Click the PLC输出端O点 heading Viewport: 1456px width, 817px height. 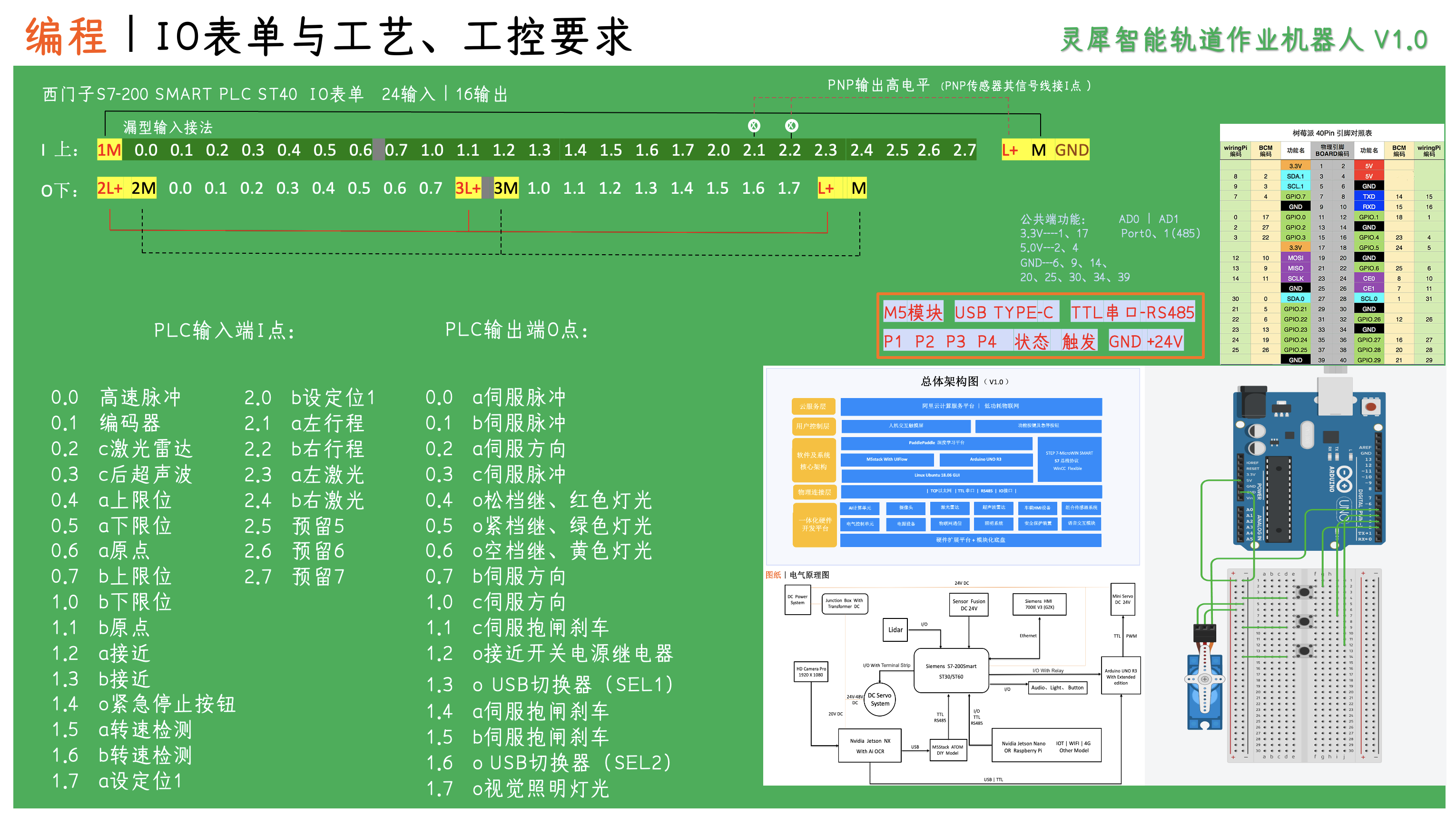click(x=516, y=329)
